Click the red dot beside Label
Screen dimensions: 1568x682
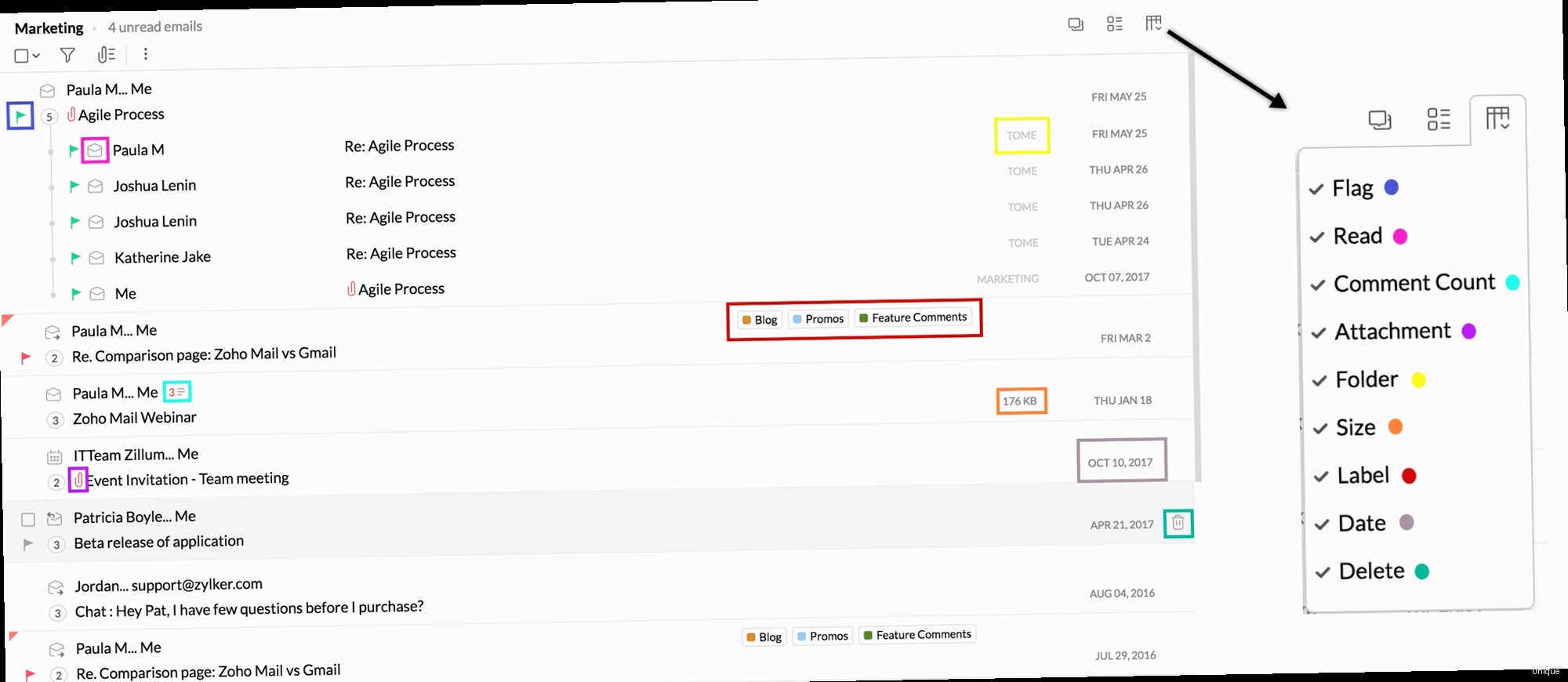[1409, 476]
